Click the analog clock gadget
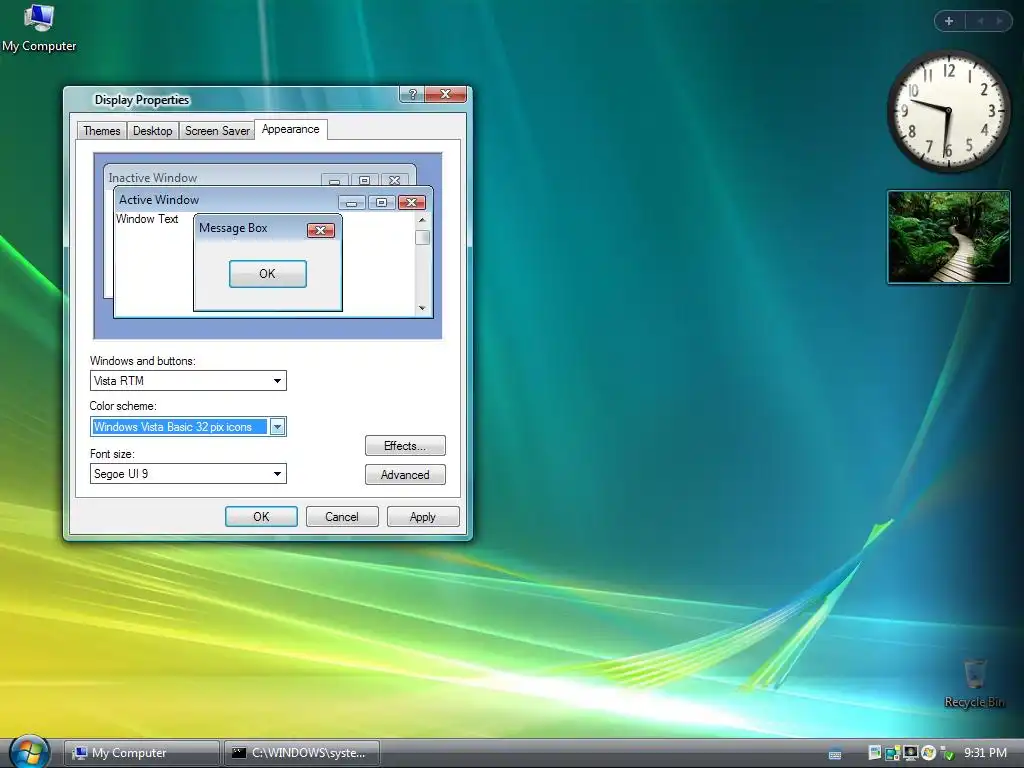This screenshot has width=1024, height=768. pos(948,112)
